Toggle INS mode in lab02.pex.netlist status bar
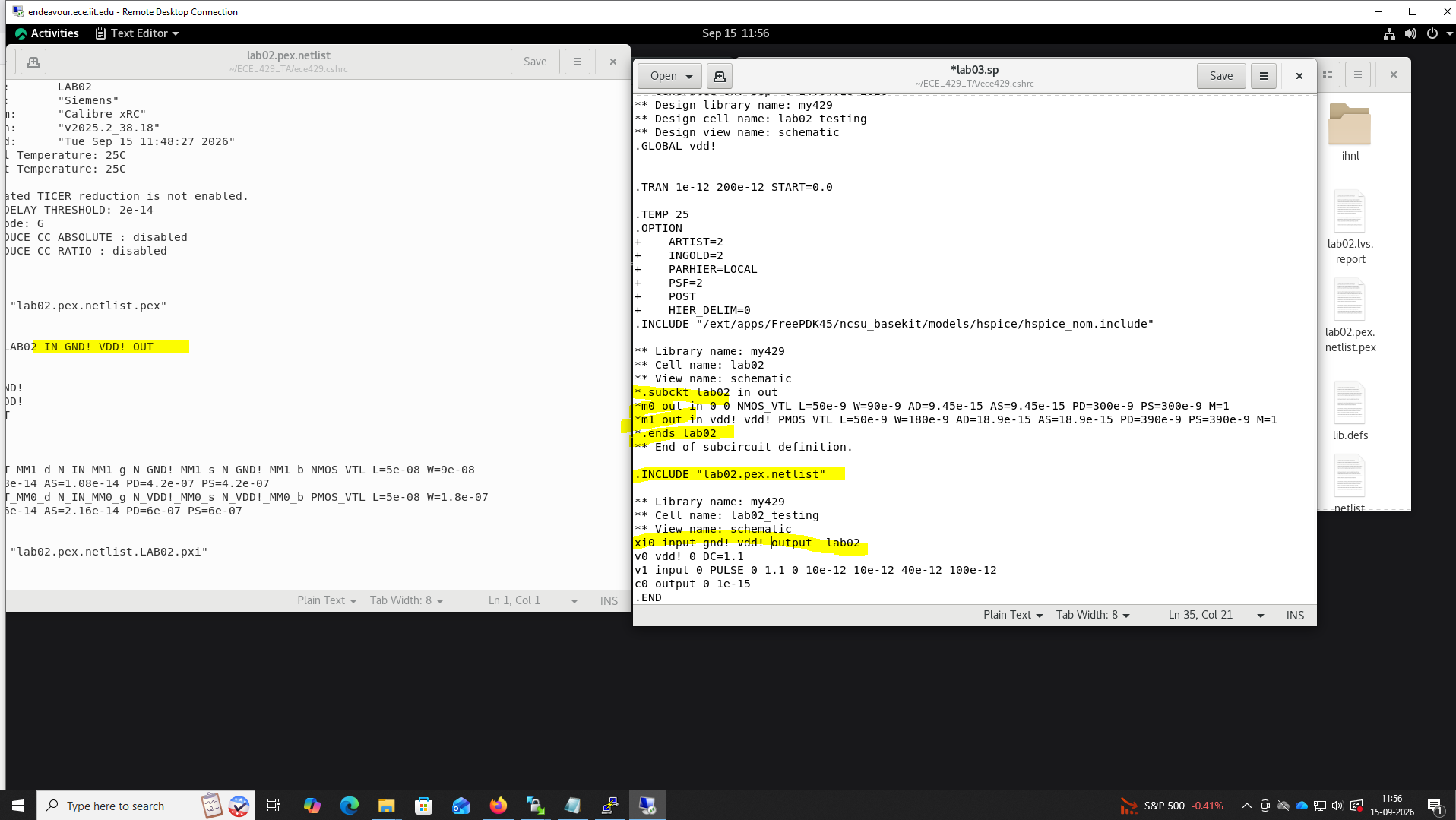Screen dimensions: 1456x820 click(609, 600)
